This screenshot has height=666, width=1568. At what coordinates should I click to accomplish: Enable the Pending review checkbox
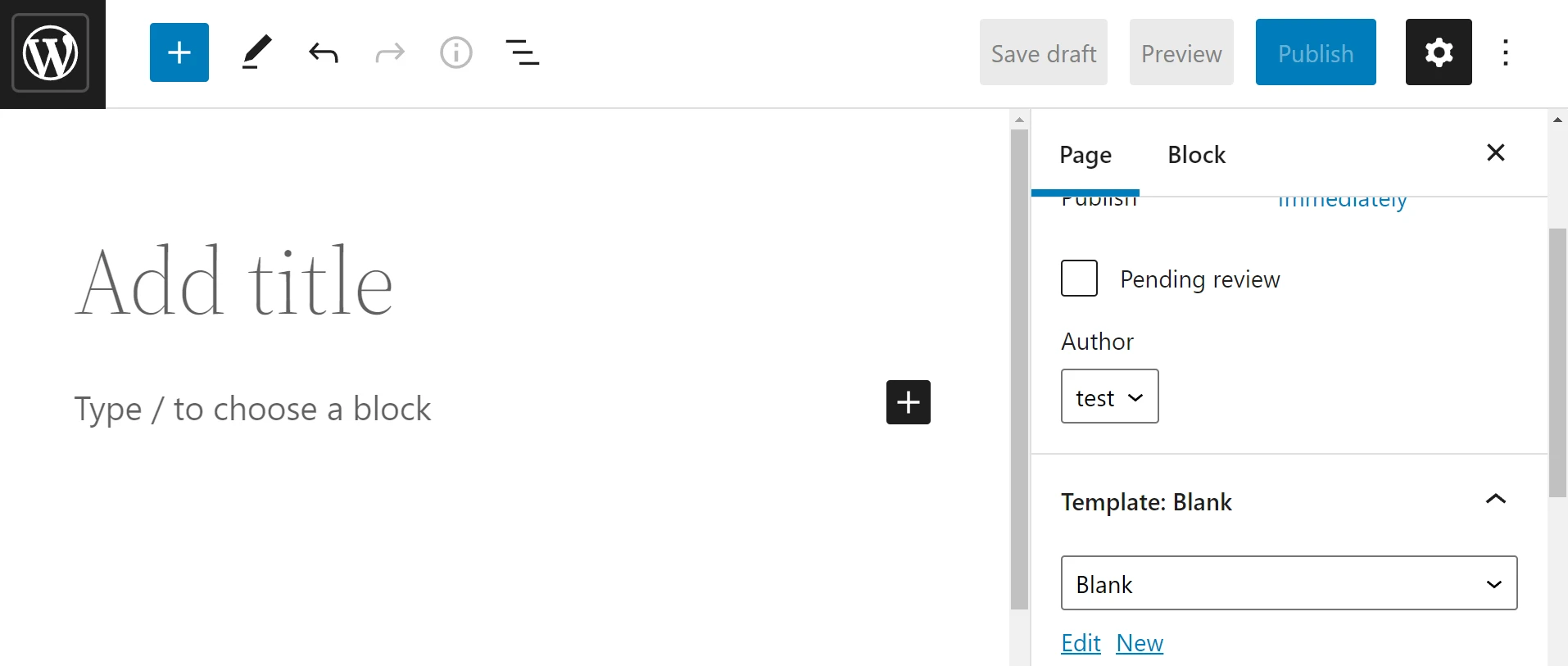coord(1079,279)
